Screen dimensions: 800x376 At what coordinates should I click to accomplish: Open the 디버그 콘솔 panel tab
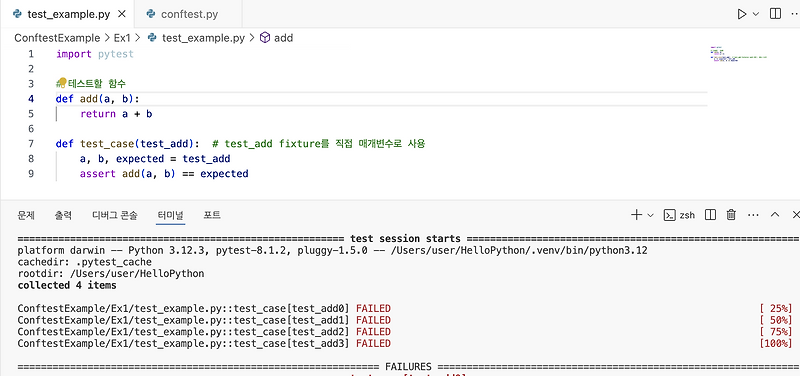pos(115,215)
